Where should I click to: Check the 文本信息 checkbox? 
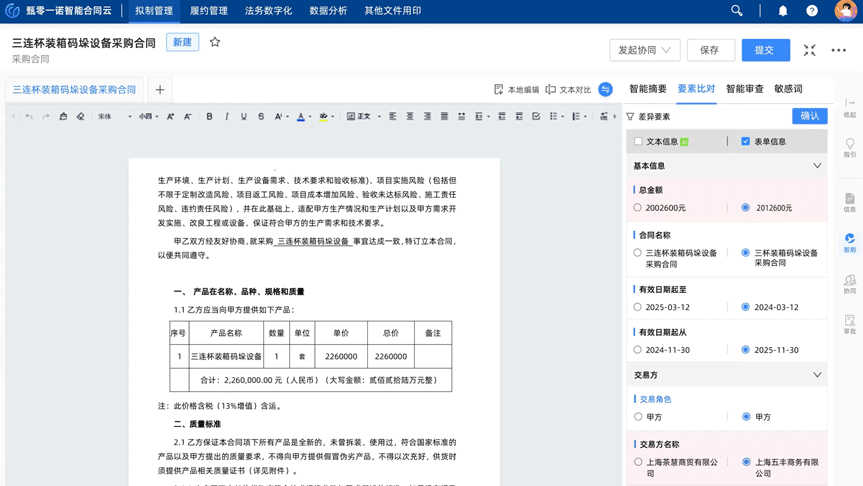[x=638, y=141]
